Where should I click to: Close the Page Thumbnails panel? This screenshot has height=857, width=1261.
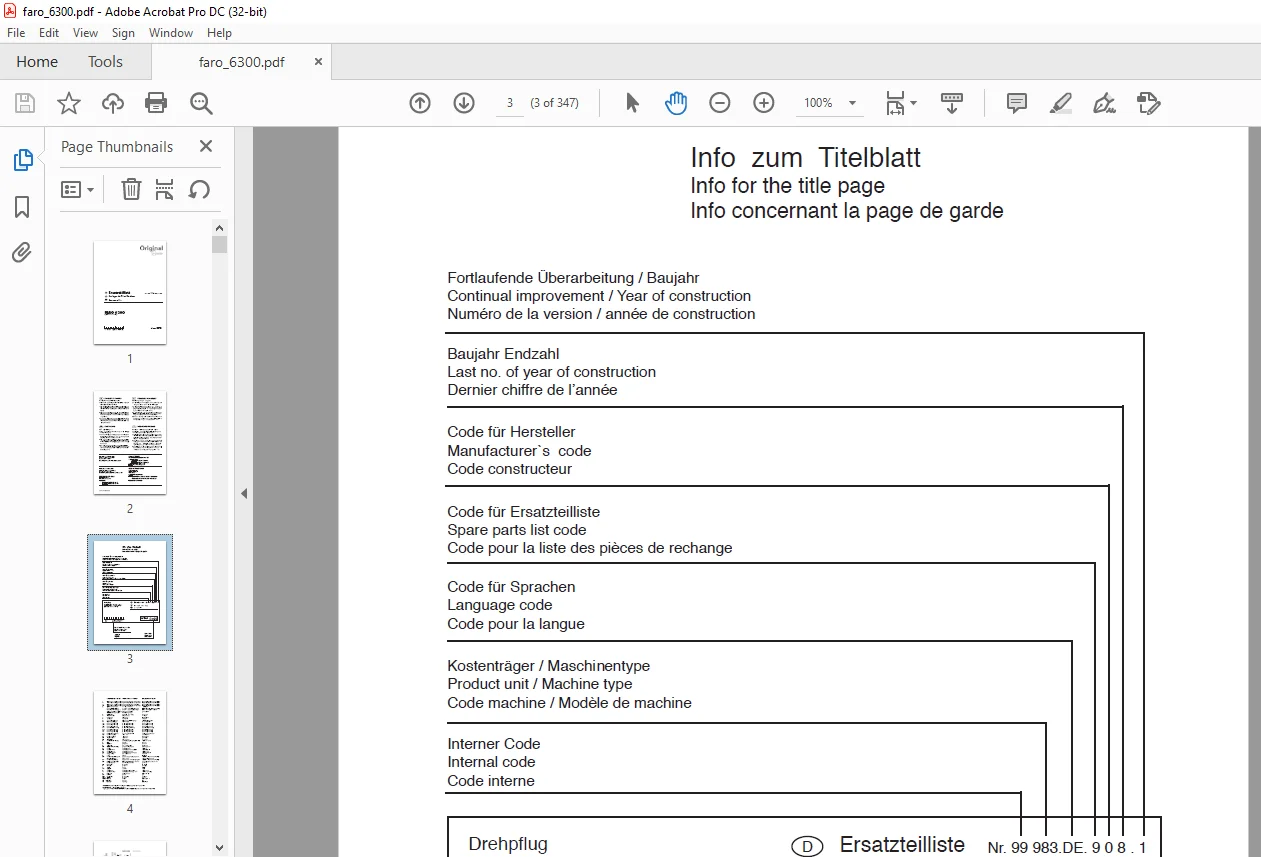(206, 146)
